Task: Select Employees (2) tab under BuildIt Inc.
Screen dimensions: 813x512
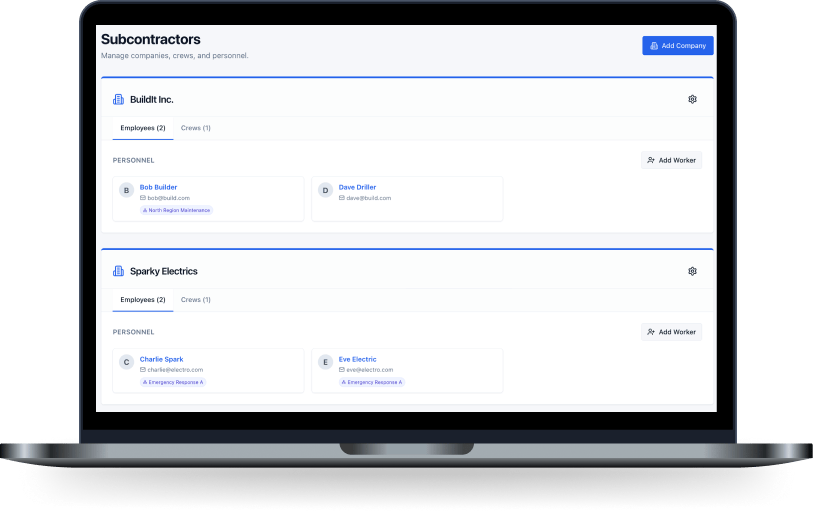Action: click(143, 128)
